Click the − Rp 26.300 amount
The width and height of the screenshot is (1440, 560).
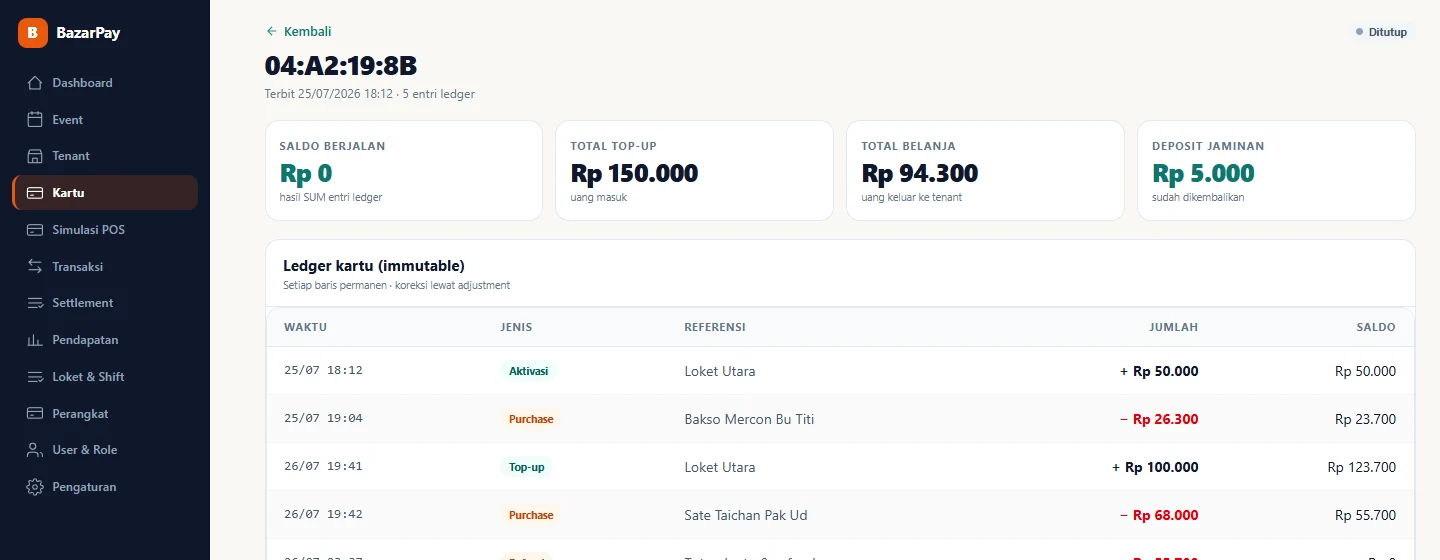coord(1159,419)
